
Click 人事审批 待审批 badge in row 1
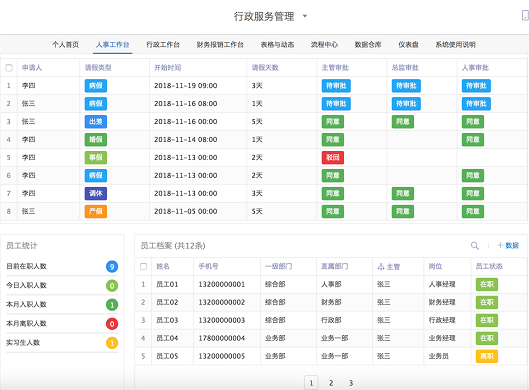tap(476, 86)
